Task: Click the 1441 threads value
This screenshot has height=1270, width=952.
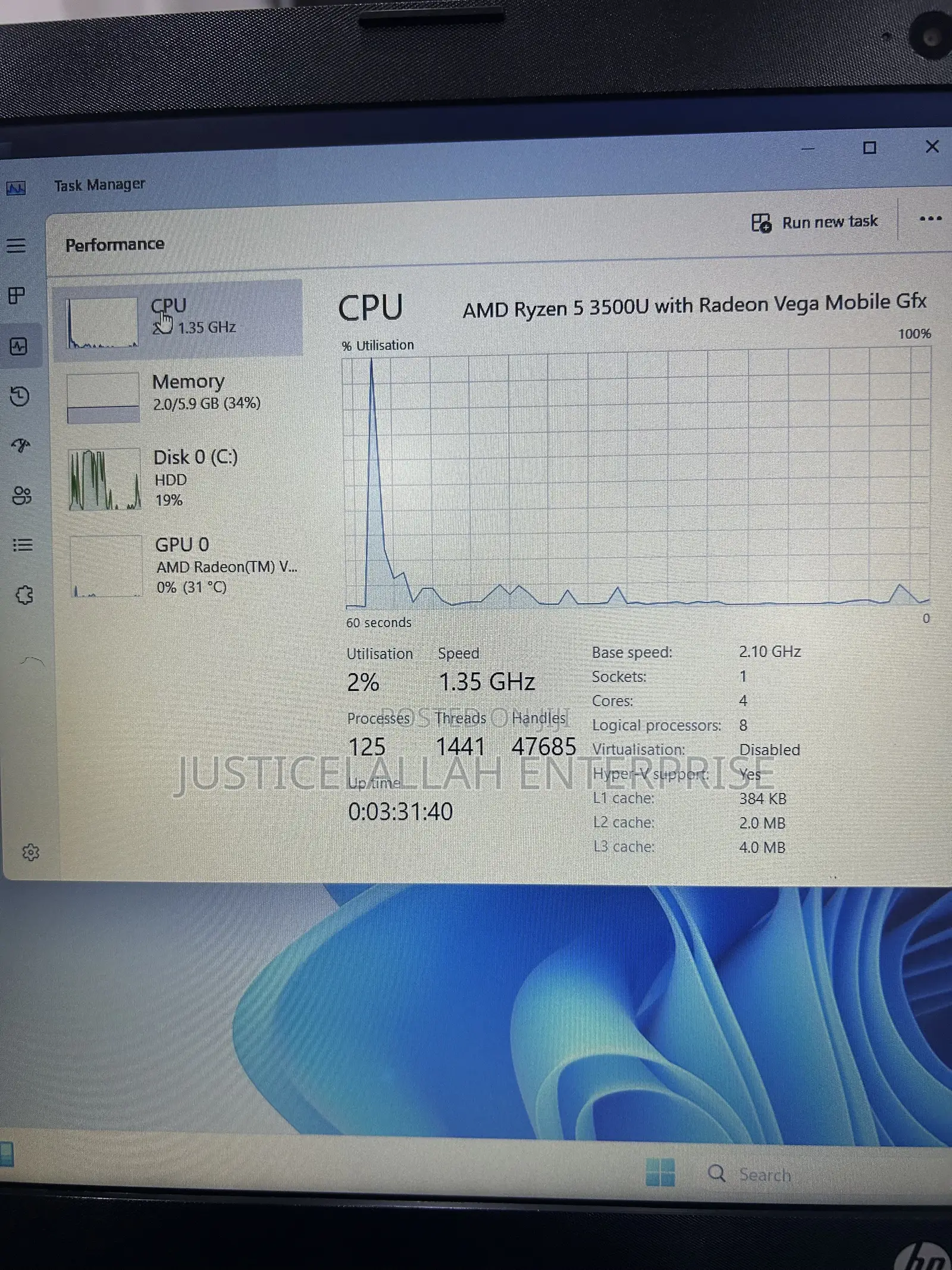Action: 461,747
